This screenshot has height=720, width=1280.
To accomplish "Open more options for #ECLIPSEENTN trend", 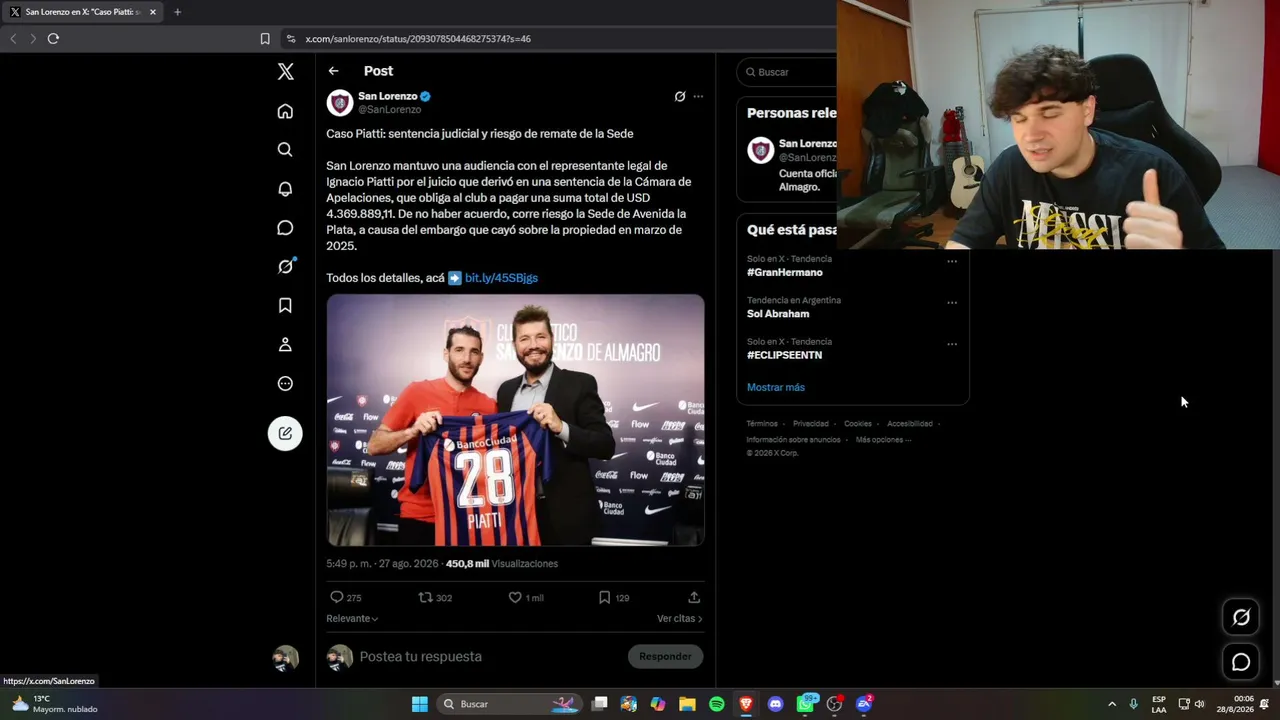I will click(x=952, y=344).
